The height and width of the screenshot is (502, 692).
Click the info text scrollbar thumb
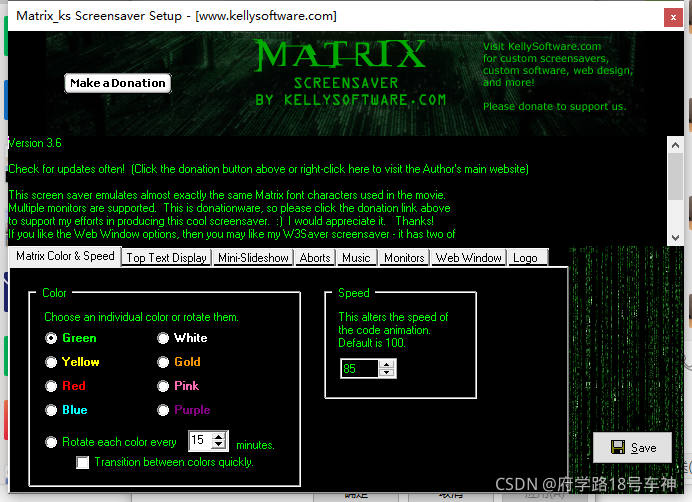pyautogui.click(x=675, y=177)
